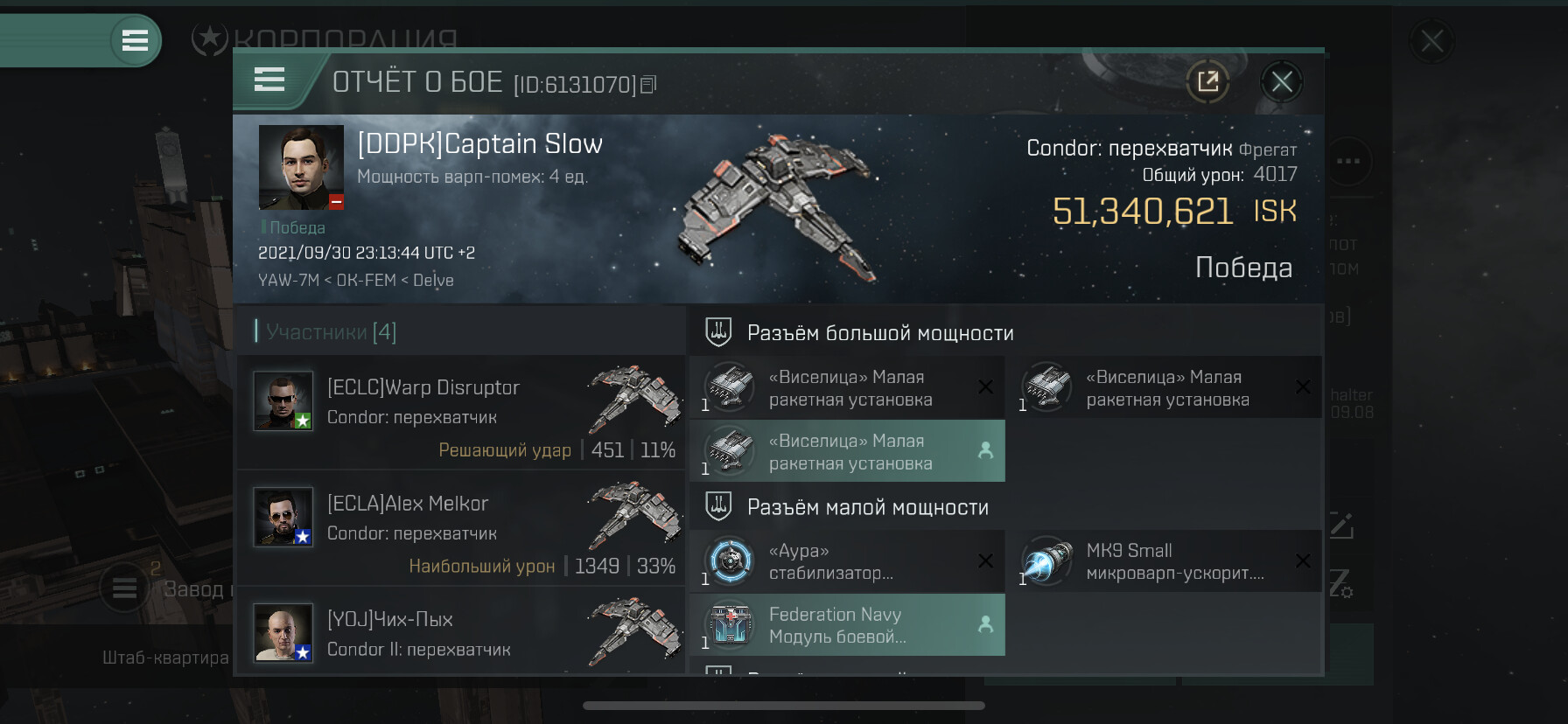Open the main menu in top-left corner

(x=135, y=40)
